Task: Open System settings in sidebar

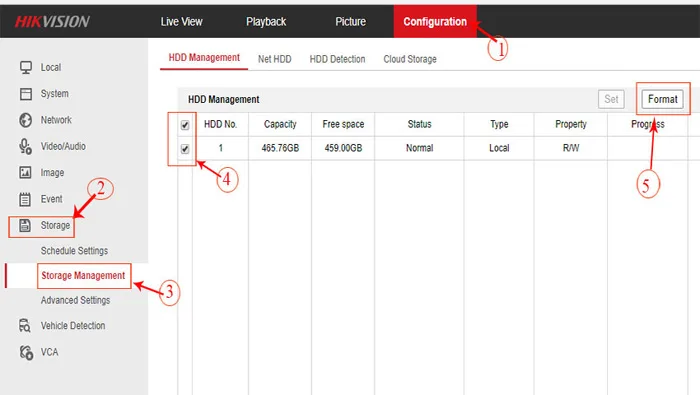Action: pos(54,94)
